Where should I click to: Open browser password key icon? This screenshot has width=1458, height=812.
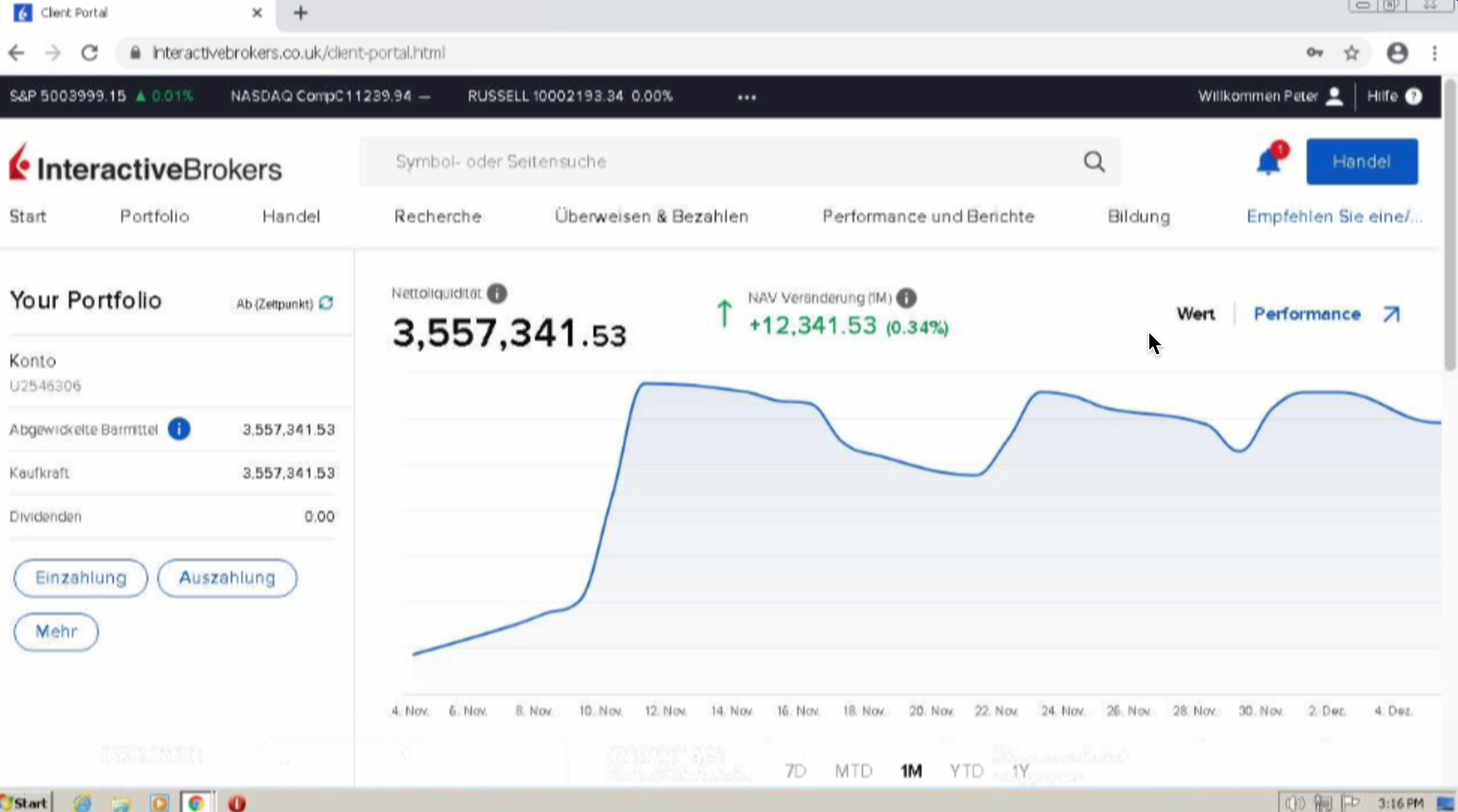tap(1315, 53)
